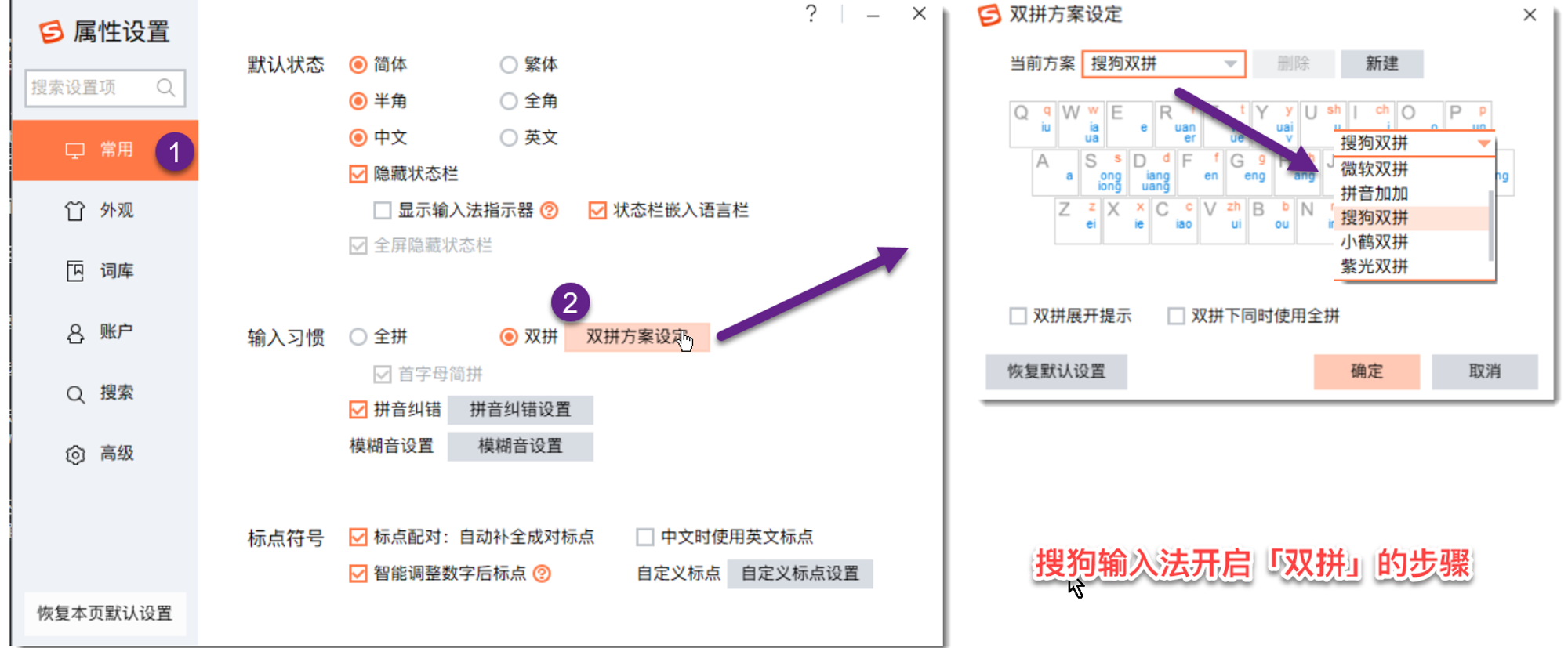The image size is (1568, 648).
Task: Toggle the 智能调整数字后标点 checkbox
Action: (x=358, y=574)
